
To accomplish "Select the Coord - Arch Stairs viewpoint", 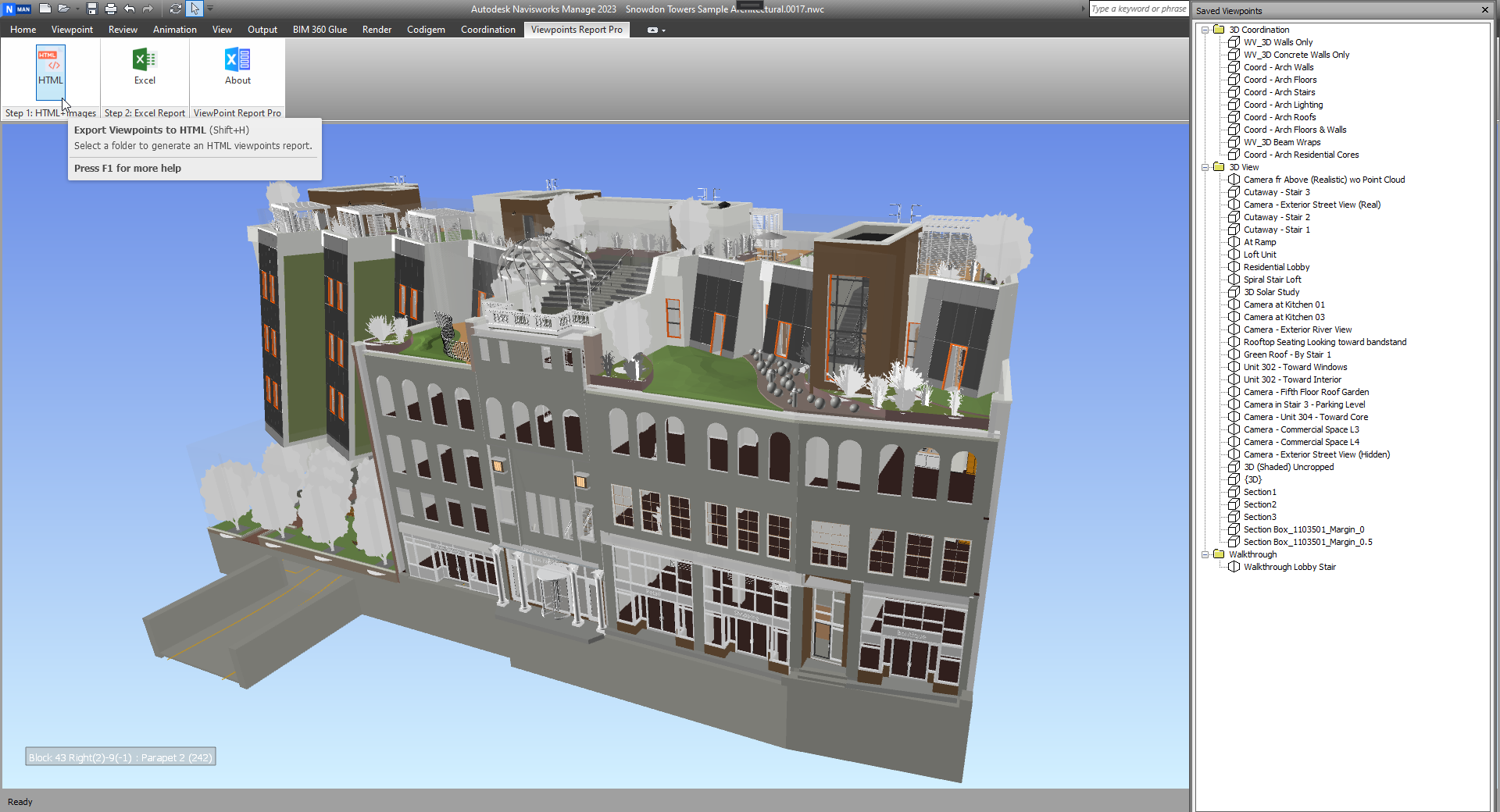I will coord(1279,92).
